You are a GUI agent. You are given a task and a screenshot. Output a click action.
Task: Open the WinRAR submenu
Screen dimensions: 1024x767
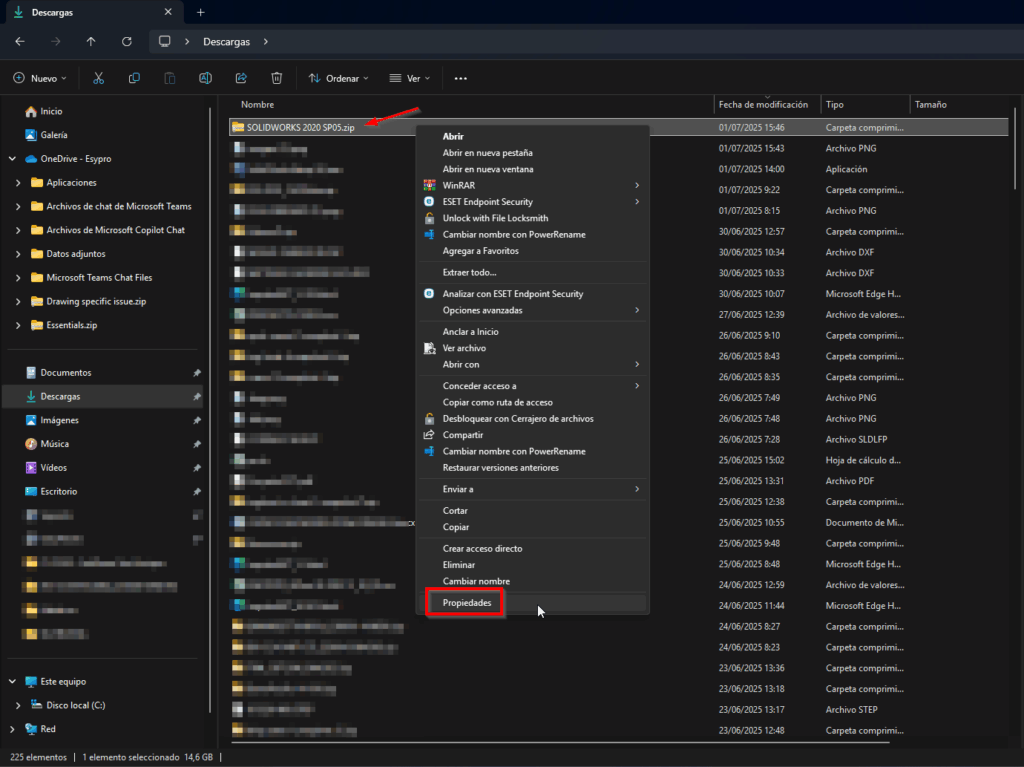coord(533,186)
